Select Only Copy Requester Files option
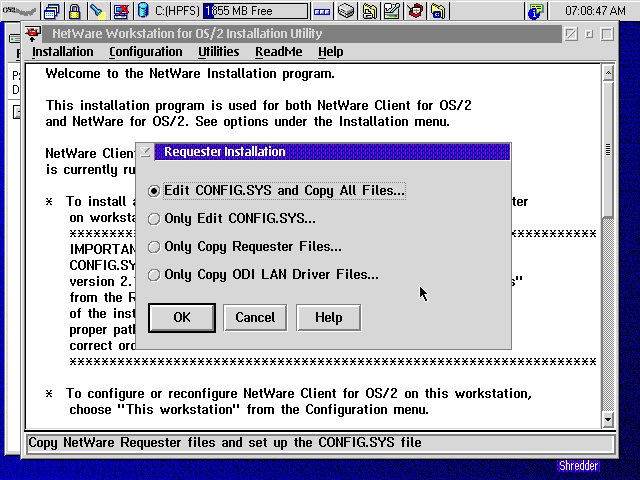This screenshot has width=640, height=480. (245, 247)
